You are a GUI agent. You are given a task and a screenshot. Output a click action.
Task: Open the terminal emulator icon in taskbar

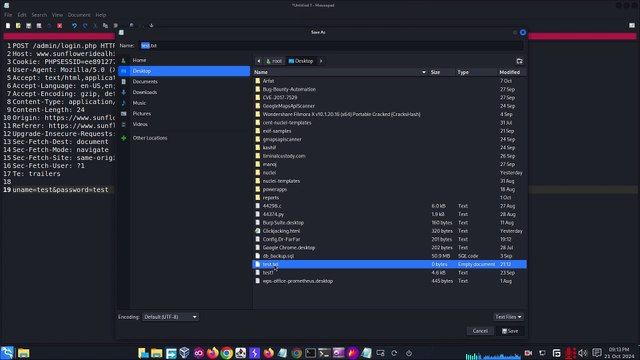point(310,353)
